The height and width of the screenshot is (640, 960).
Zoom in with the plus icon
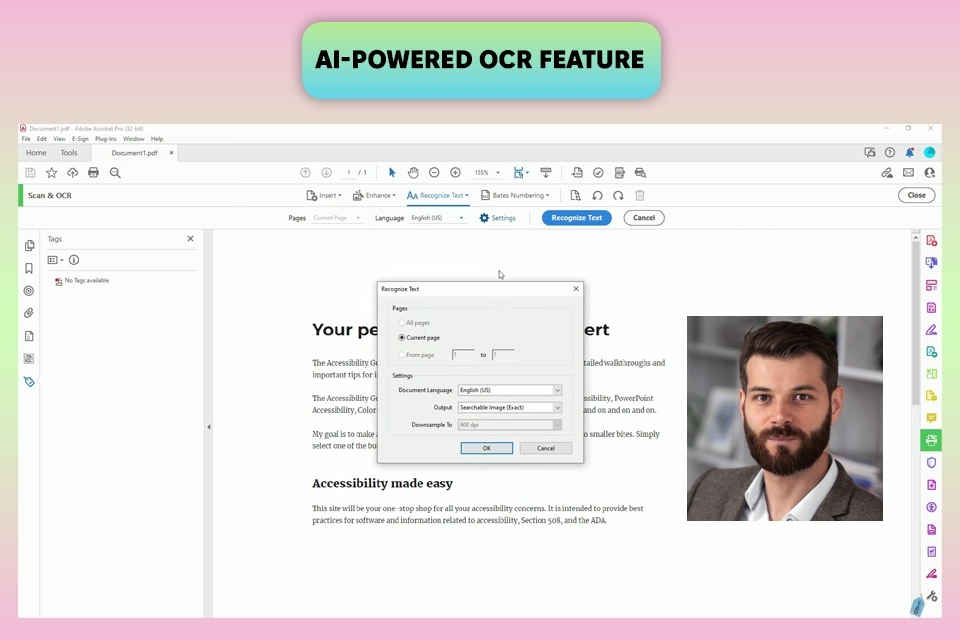(x=455, y=173)
